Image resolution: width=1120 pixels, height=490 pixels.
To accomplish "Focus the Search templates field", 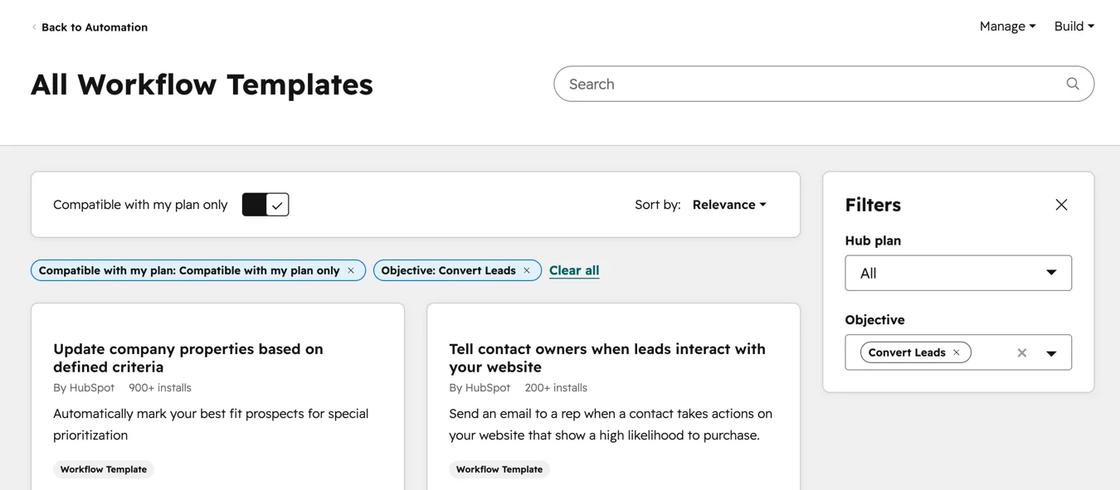I will pyautogui.click(x=824, y=84).
